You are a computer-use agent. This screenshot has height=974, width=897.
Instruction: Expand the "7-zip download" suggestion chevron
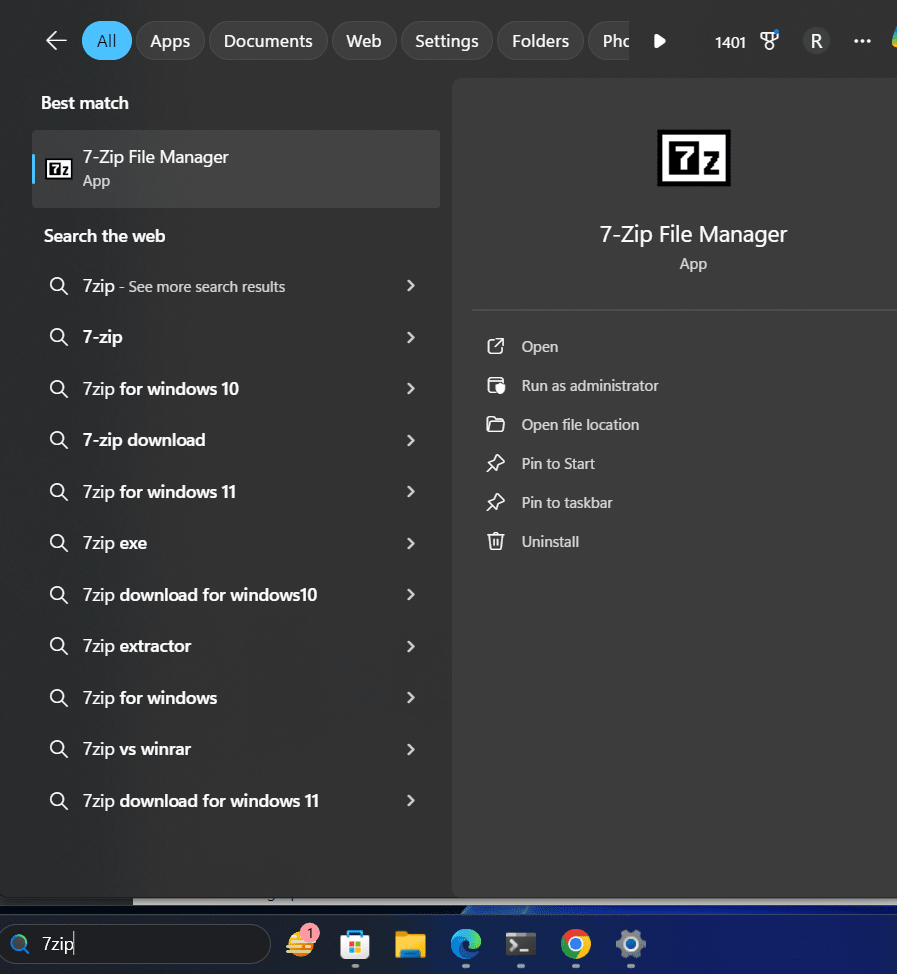[x=410, y=440]
